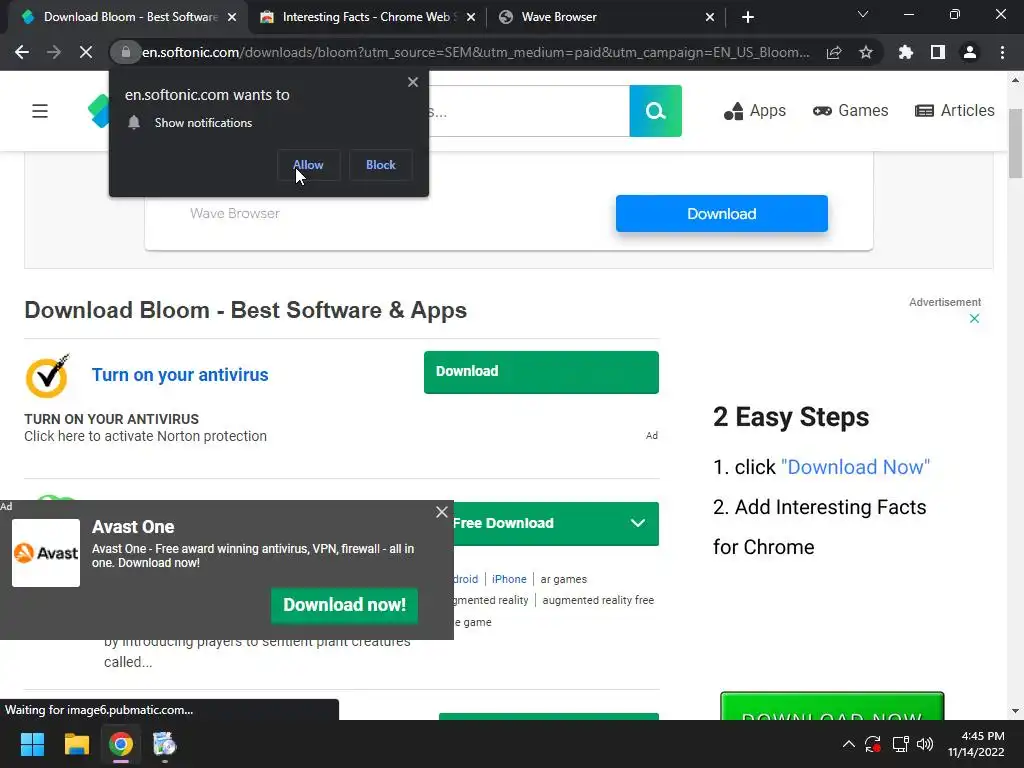The height and width of the screenshot is (768, 1024).
Task: Click the Softonic search magnifier button
Action: click(656, 111)
